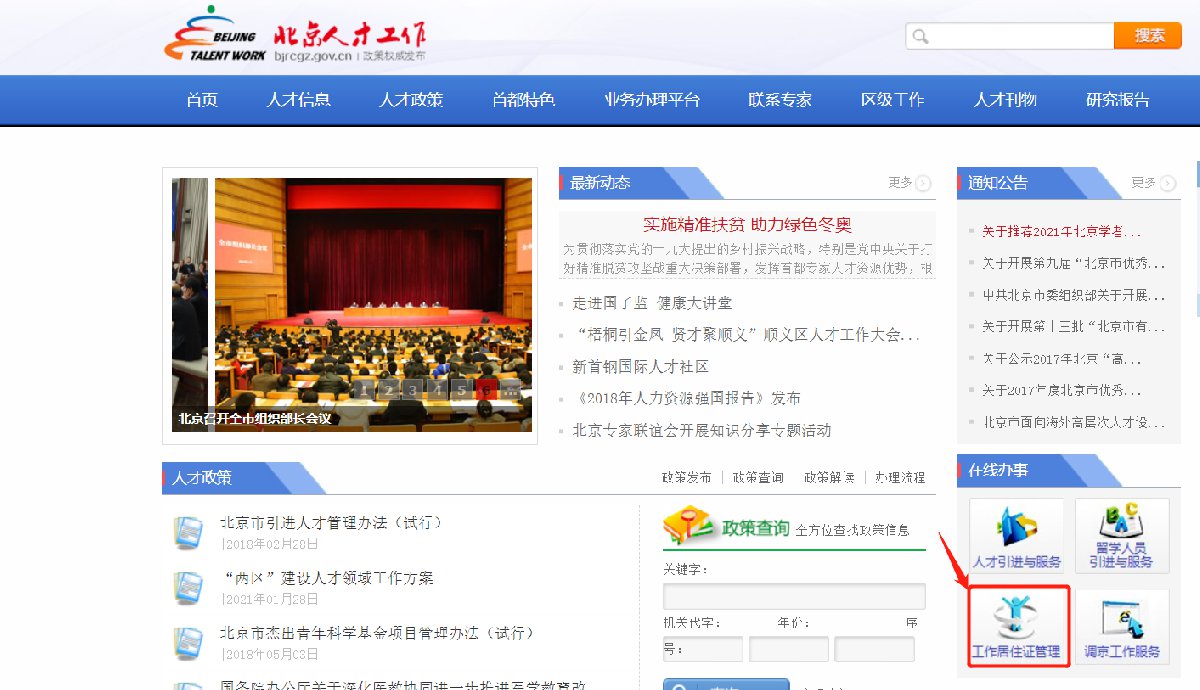Open 首页 in navigation bar
The image size is (1200, 690).
(x=202, y=100)
